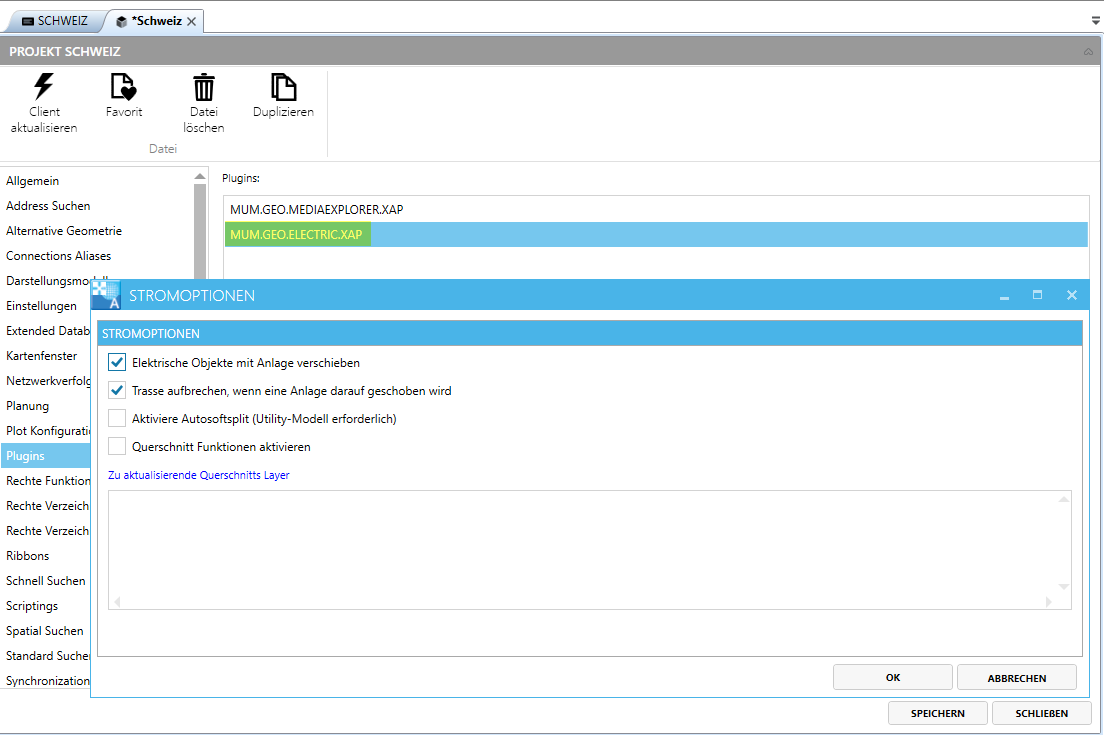
Task: Click sidebar scrollbar up arrow
Action: 200,176
